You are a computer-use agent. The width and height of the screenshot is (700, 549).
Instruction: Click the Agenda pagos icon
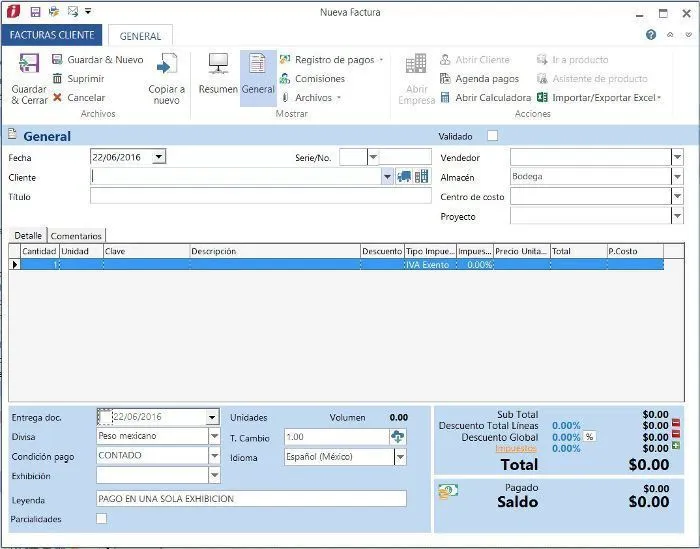pos(446,79)
